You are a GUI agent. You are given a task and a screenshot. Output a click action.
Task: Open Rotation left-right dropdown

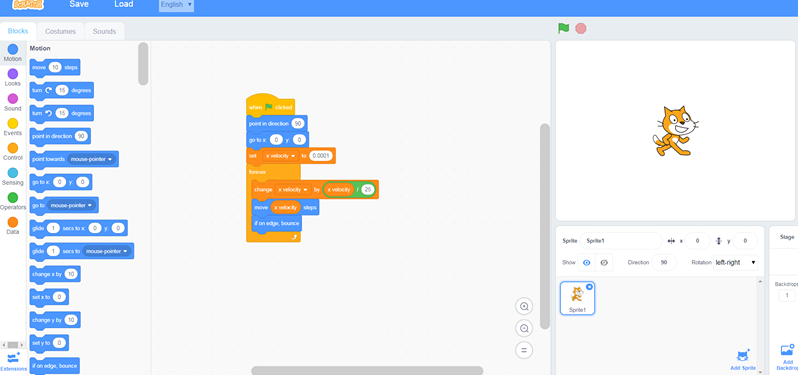point(735,263)
